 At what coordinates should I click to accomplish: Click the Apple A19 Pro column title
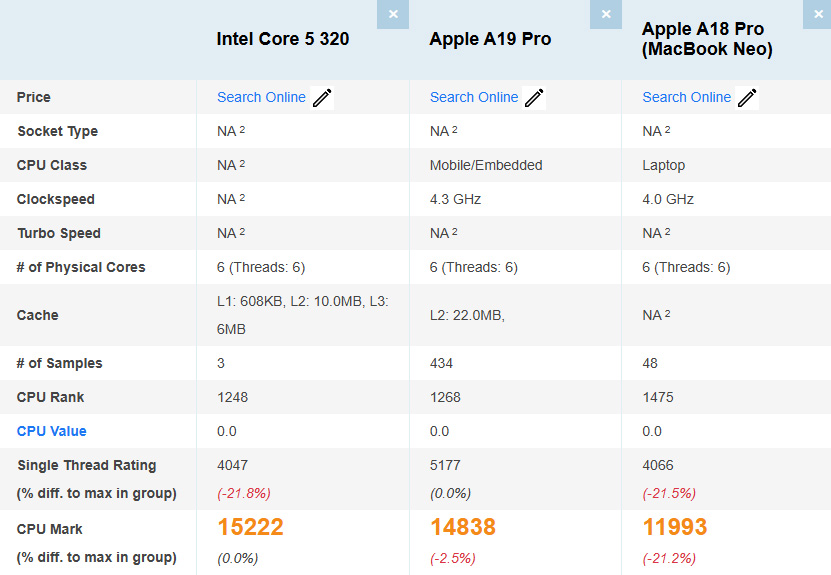point(490,39)
